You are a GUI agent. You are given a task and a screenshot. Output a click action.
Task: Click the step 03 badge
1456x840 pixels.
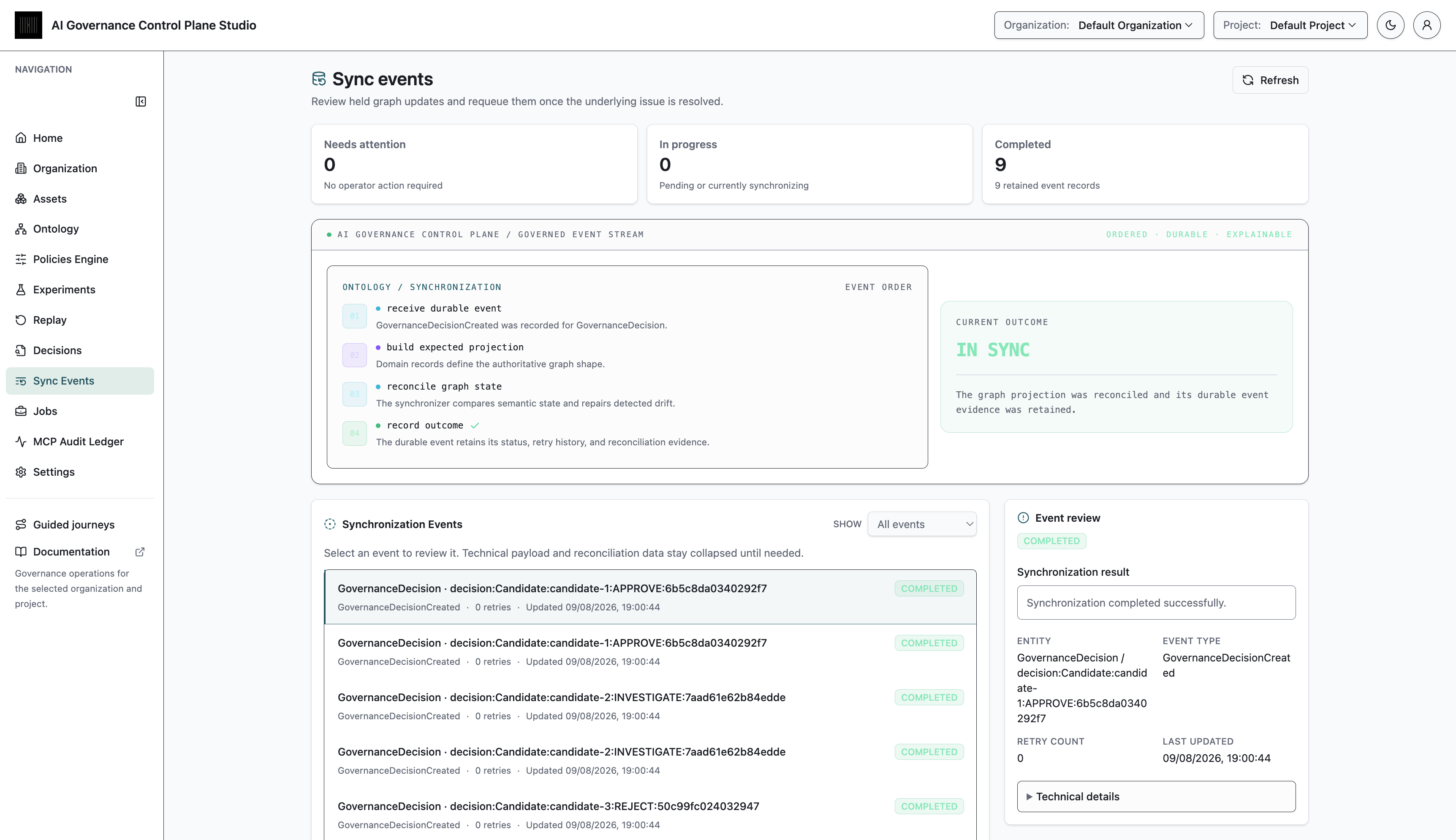pyautogui.click(x=354, y=394)
